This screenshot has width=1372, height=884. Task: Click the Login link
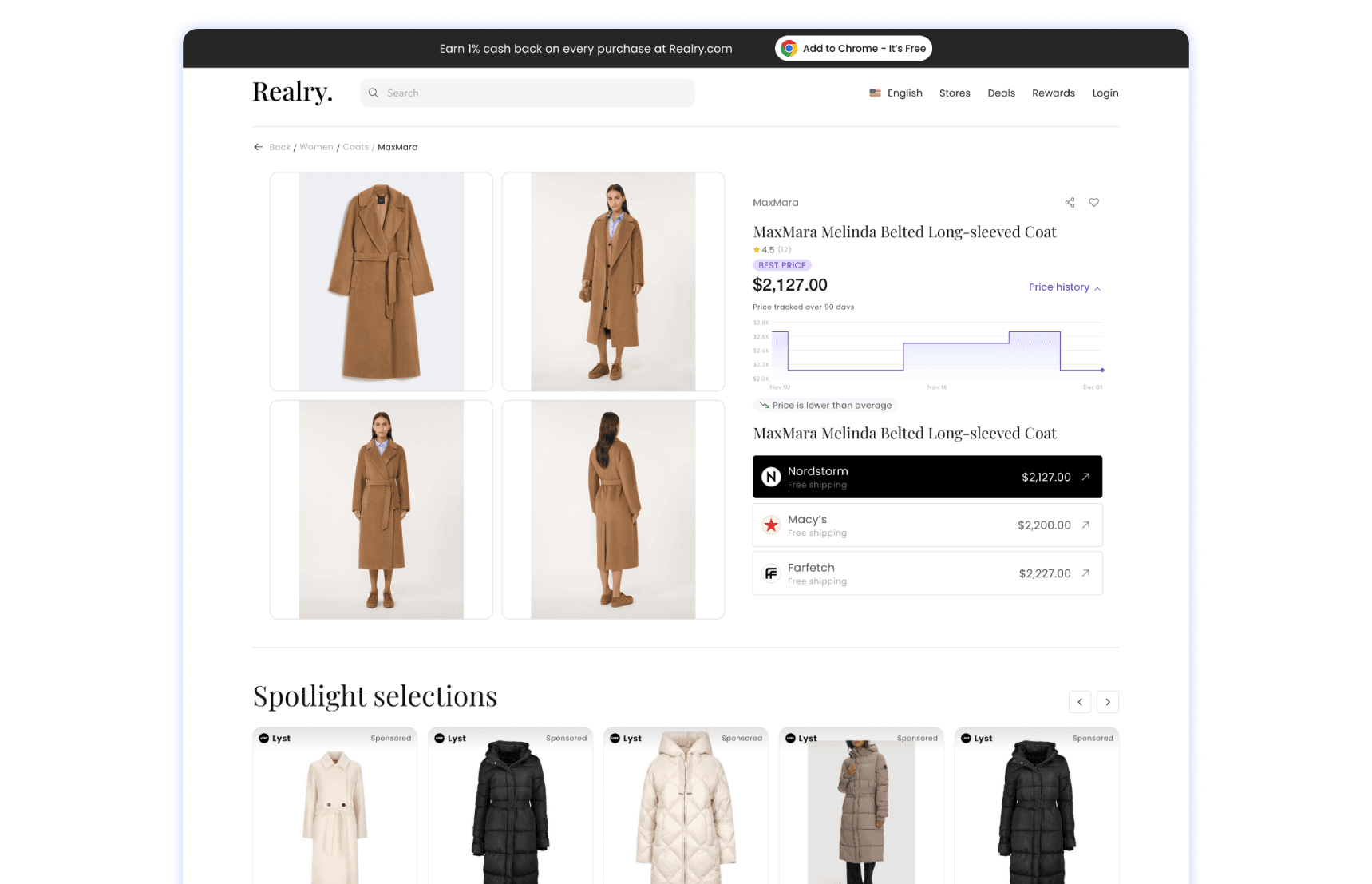click(1105, 93)
